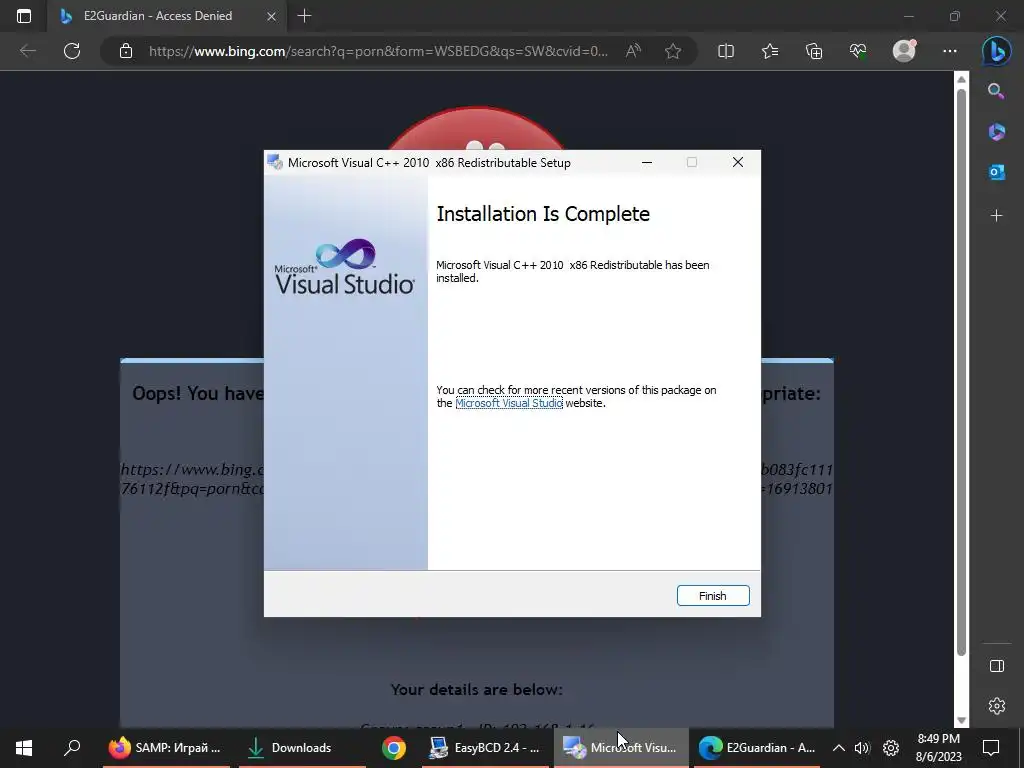1024x768 pixels.
Task: Open the Microsoft Visual Studio website link
Action: (509, 404)
